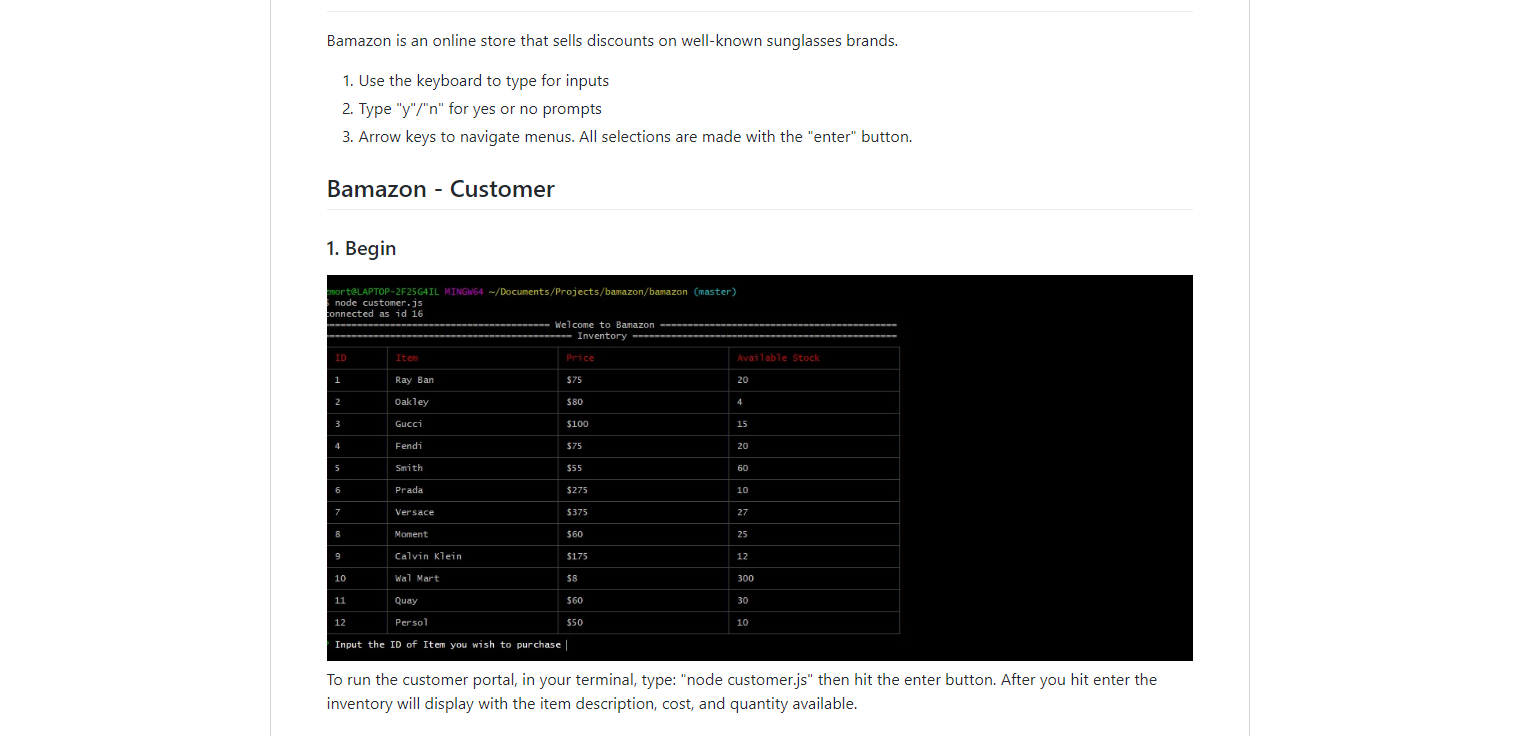Click the 'Available Stock' column header
This screenshot has height=736, width=1536.
click(778, 358)
